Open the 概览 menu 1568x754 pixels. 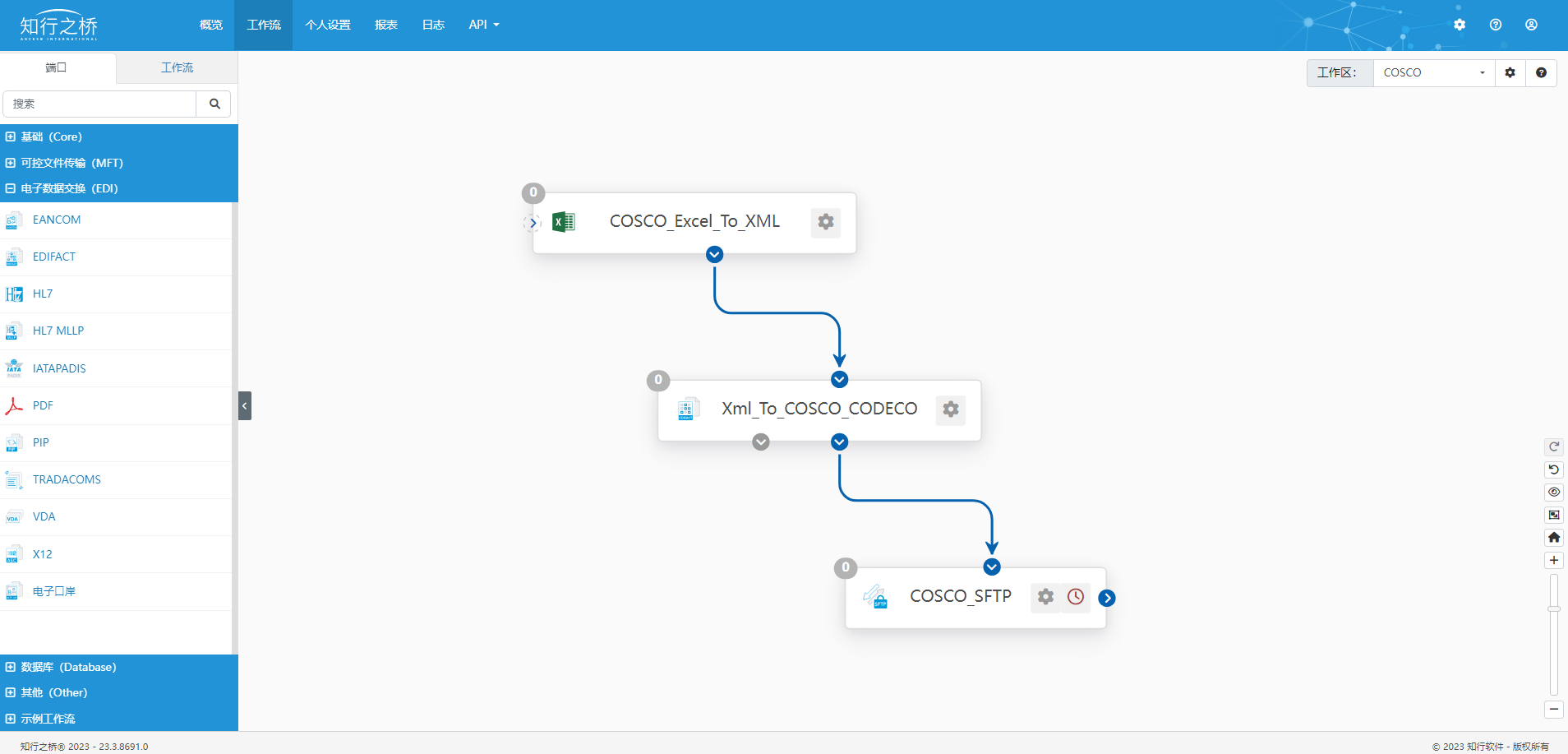(211, 25)
